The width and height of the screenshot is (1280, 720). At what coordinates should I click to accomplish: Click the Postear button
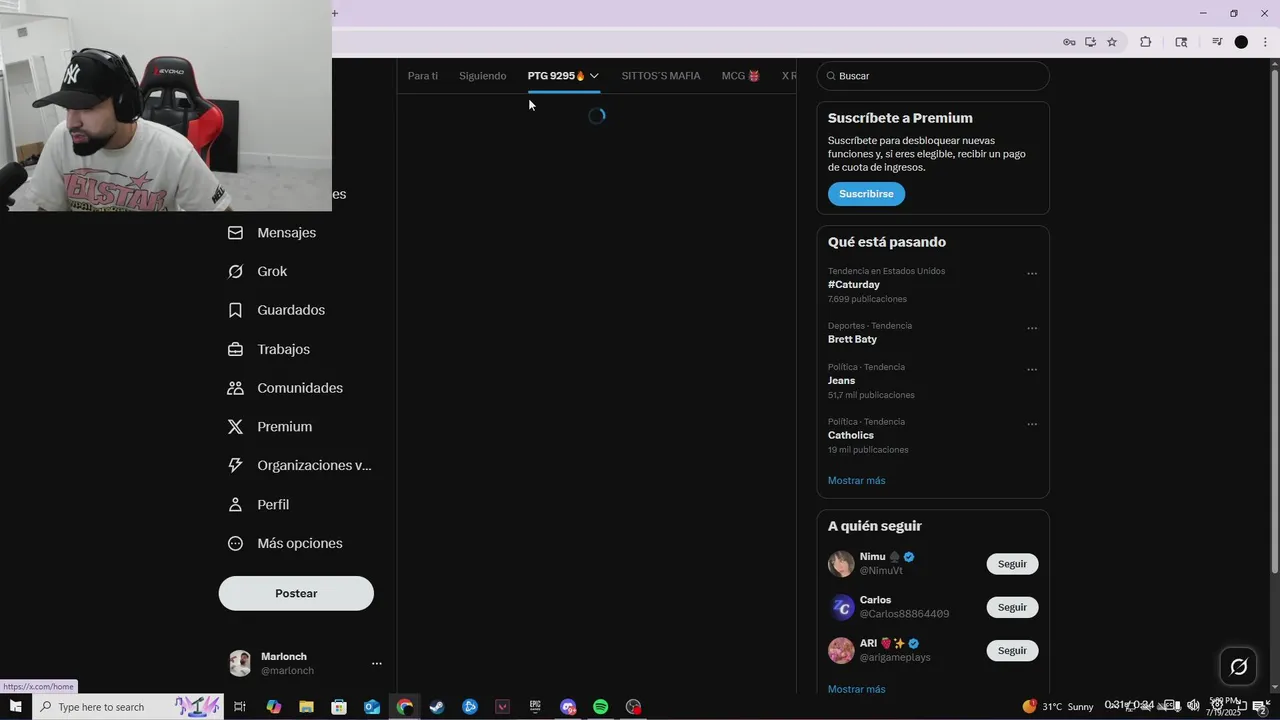pyautogui.click(x=296, y=593)
